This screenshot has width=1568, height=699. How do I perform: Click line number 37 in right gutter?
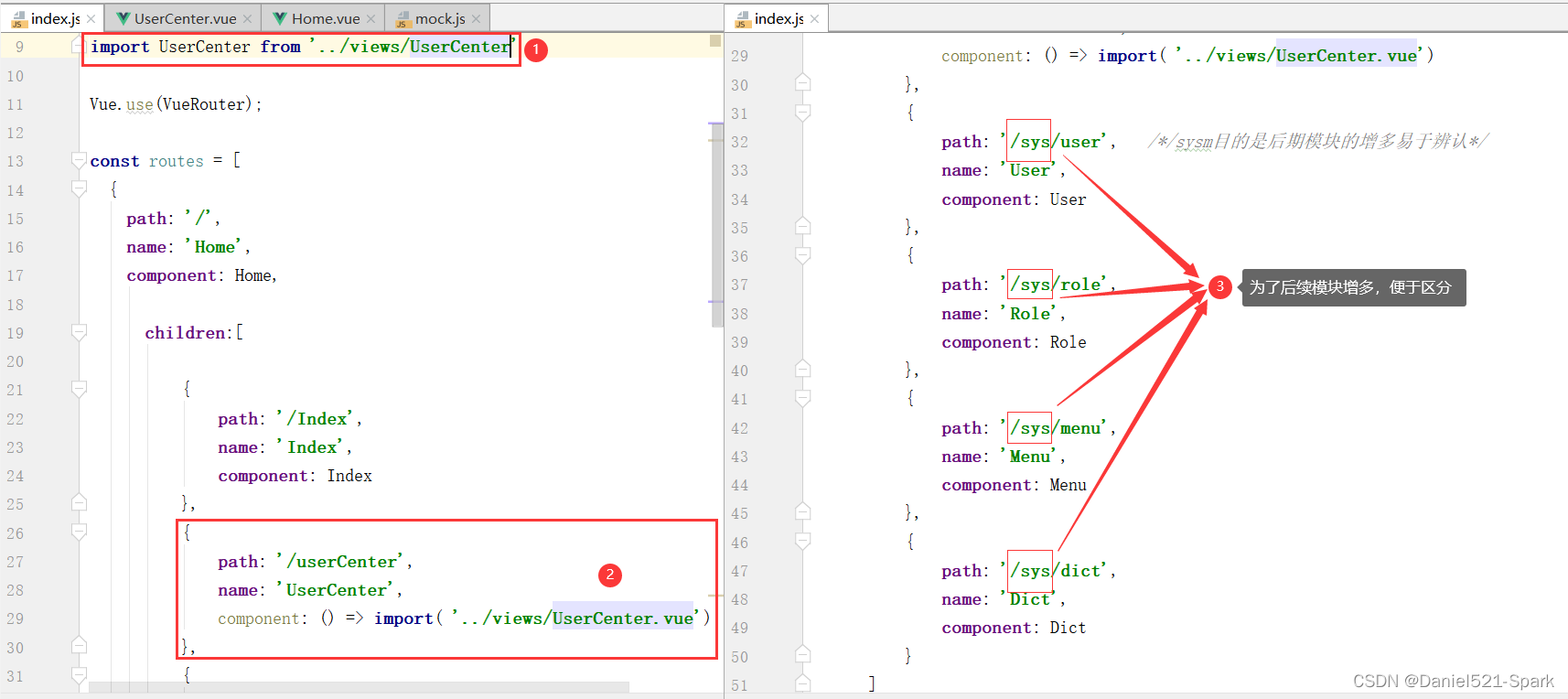[739, 285]
